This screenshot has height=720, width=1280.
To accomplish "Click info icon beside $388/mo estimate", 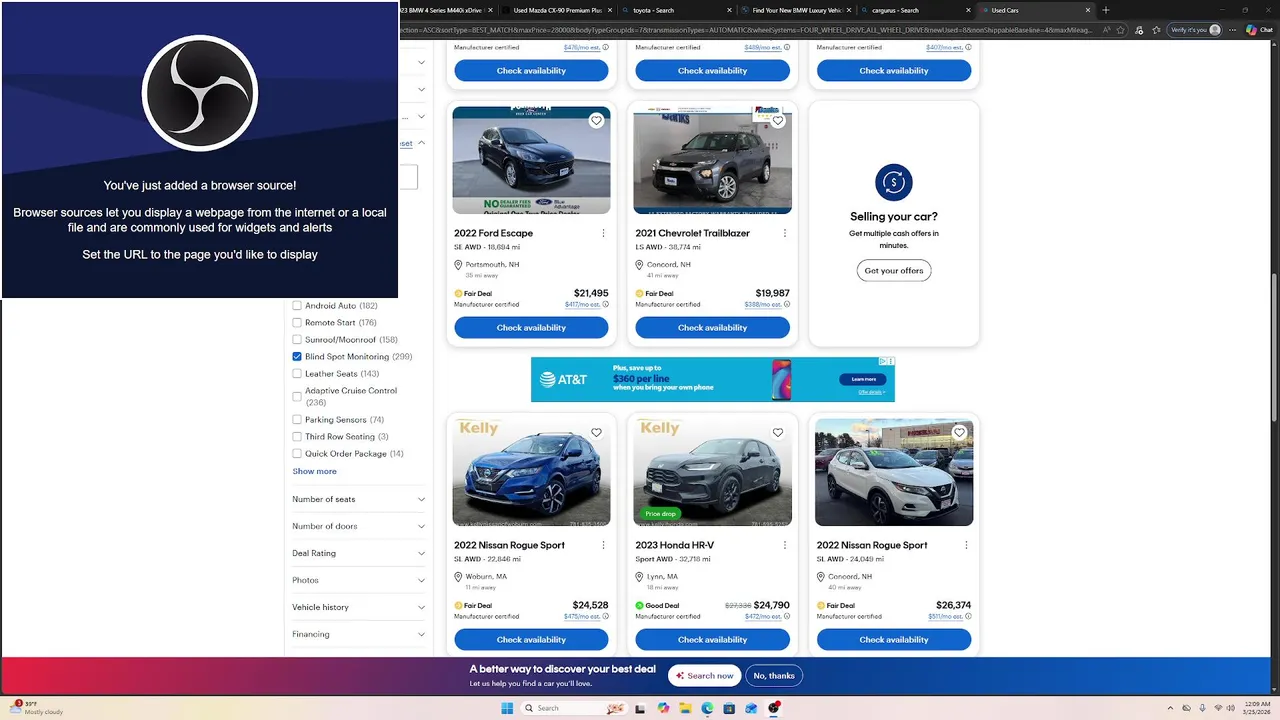I will click(x=787, y=304).
